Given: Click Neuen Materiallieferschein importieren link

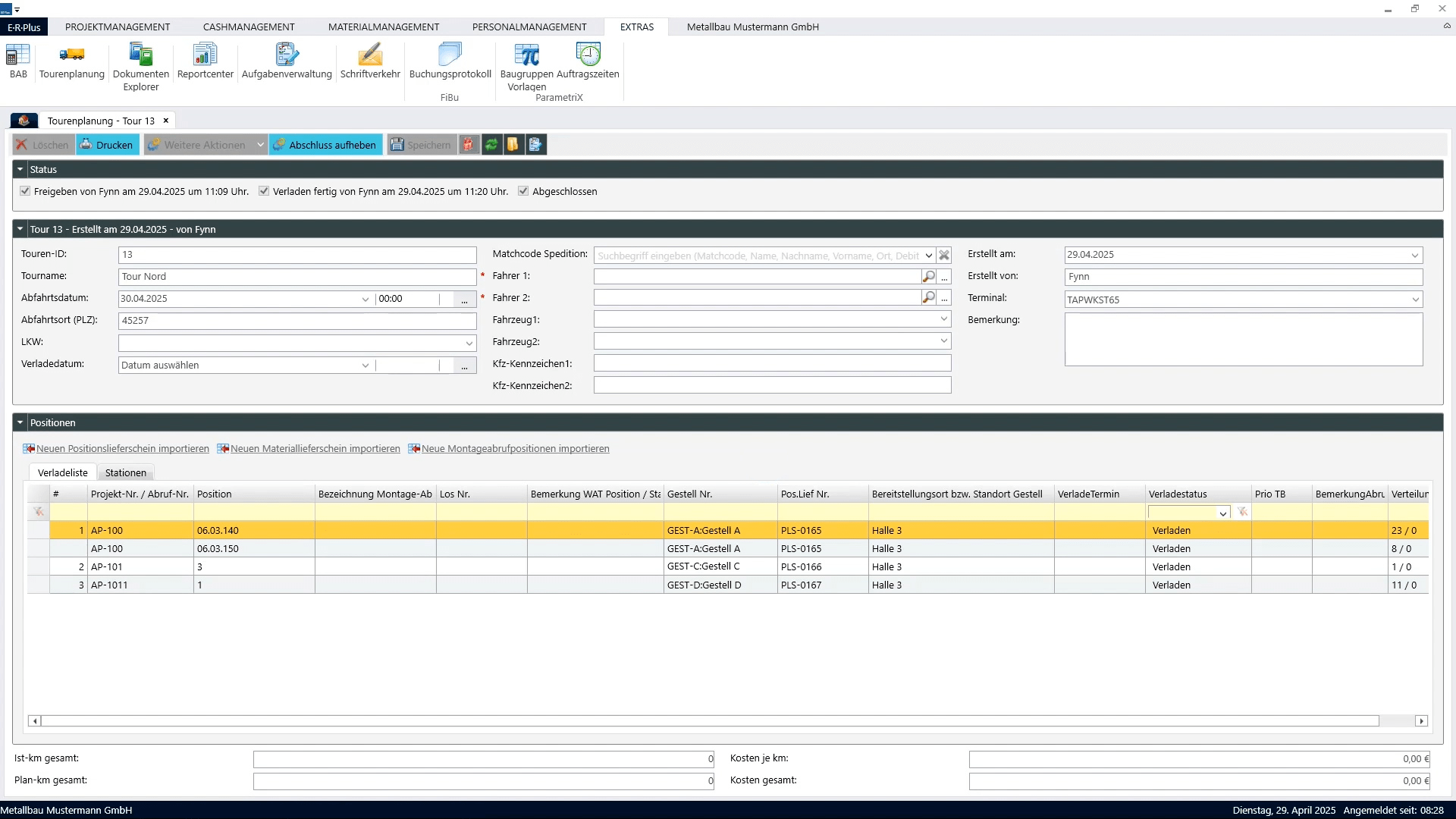Looking at the screenshot, I should [x=315, y=449].
